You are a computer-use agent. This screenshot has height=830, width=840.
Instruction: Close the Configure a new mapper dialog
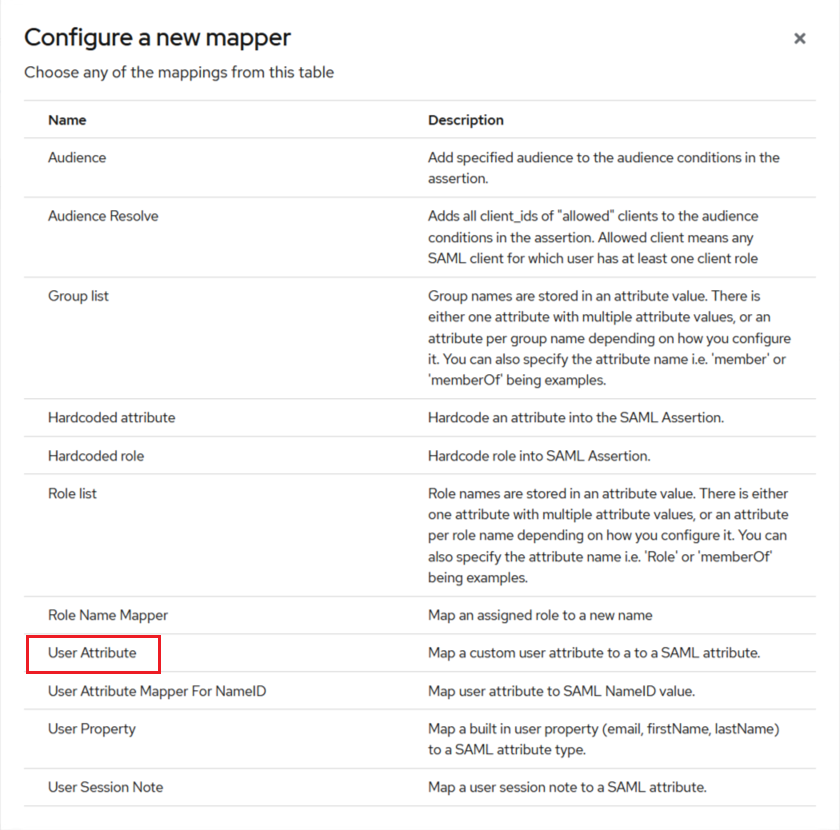coord(799,39)
